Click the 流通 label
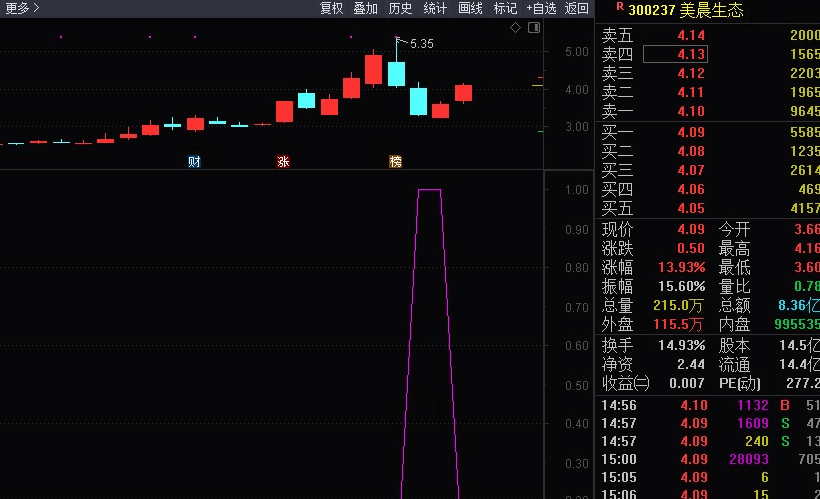The height and width of the screenshot is (499, 820). [x=734, y=364]
